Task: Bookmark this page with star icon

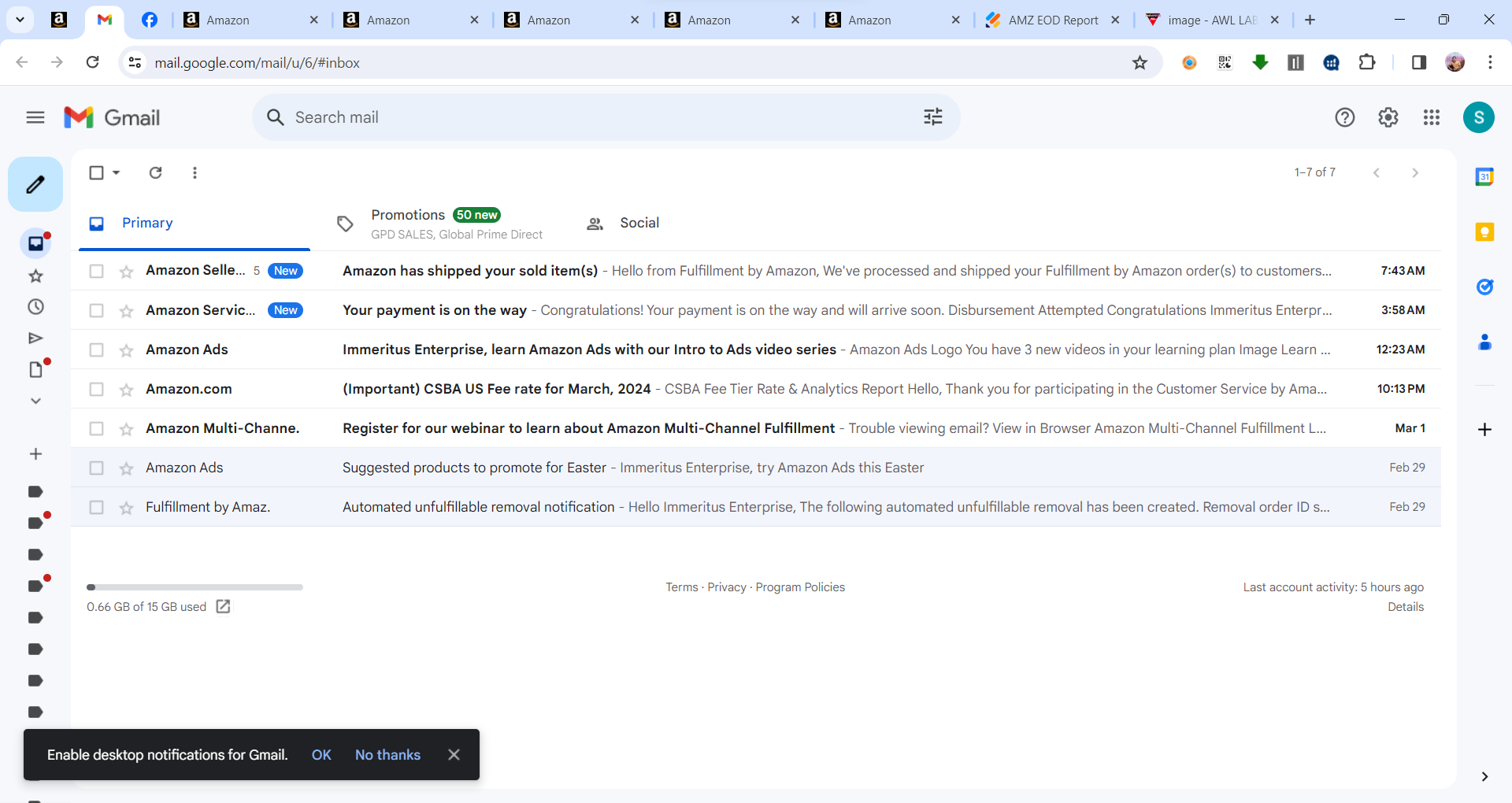Action: (x=1140, y=62)
